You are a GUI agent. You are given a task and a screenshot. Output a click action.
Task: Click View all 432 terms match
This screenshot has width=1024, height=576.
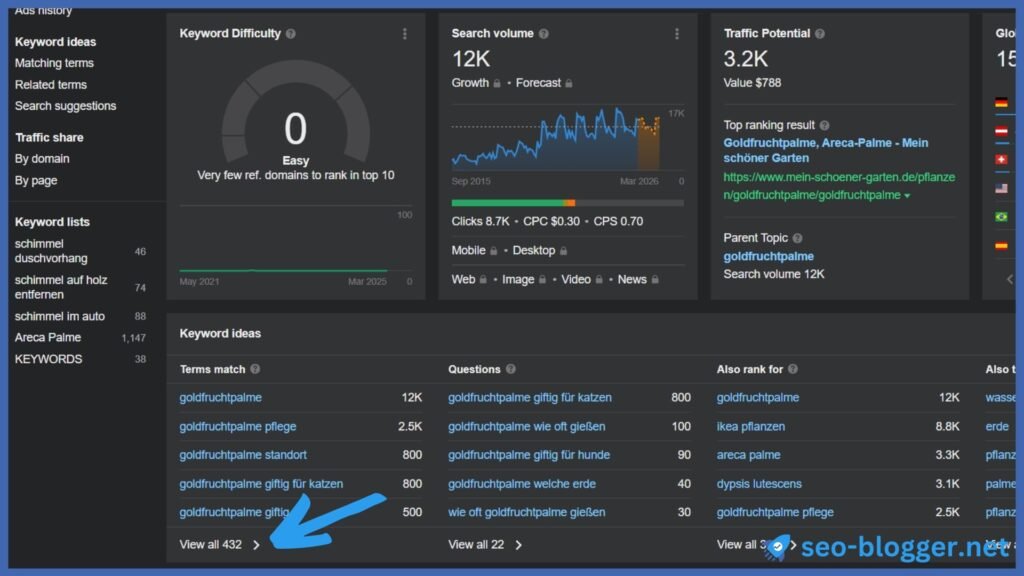point(210,545)
